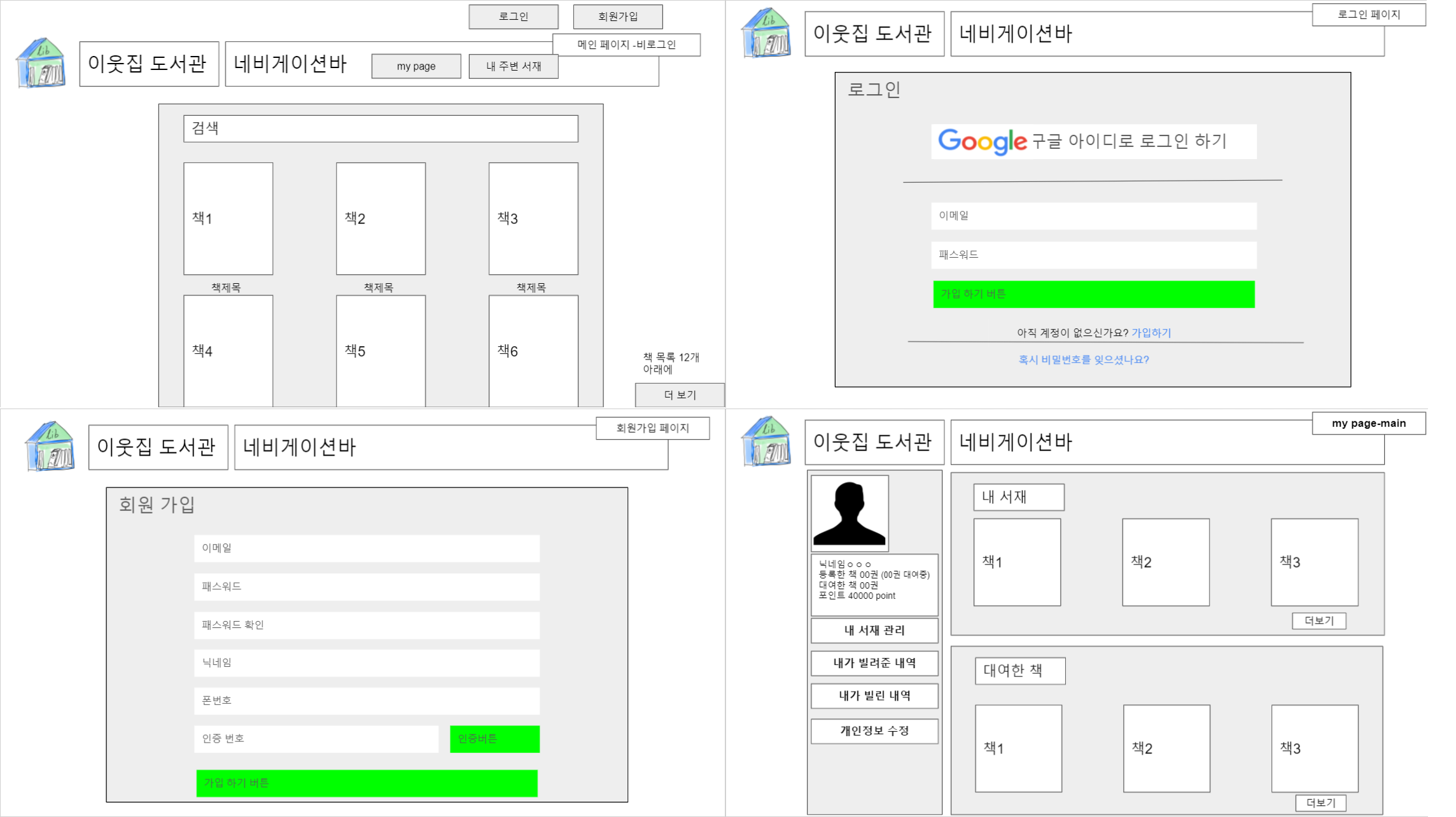The image size is (1456, 817).
Task: Click the forgot password link
Action: tap(1083, 360)
